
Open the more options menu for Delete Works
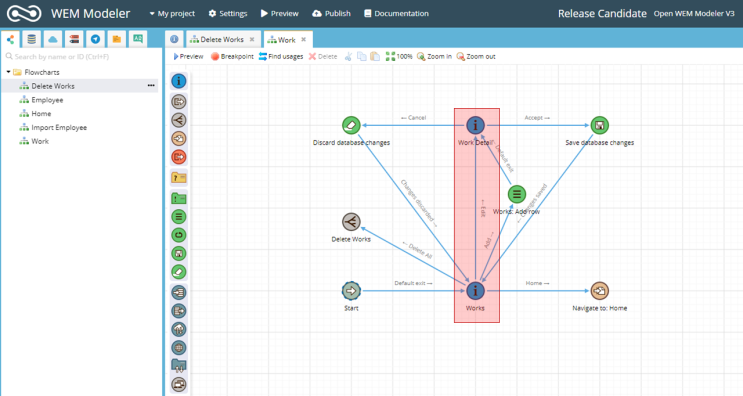151,86
